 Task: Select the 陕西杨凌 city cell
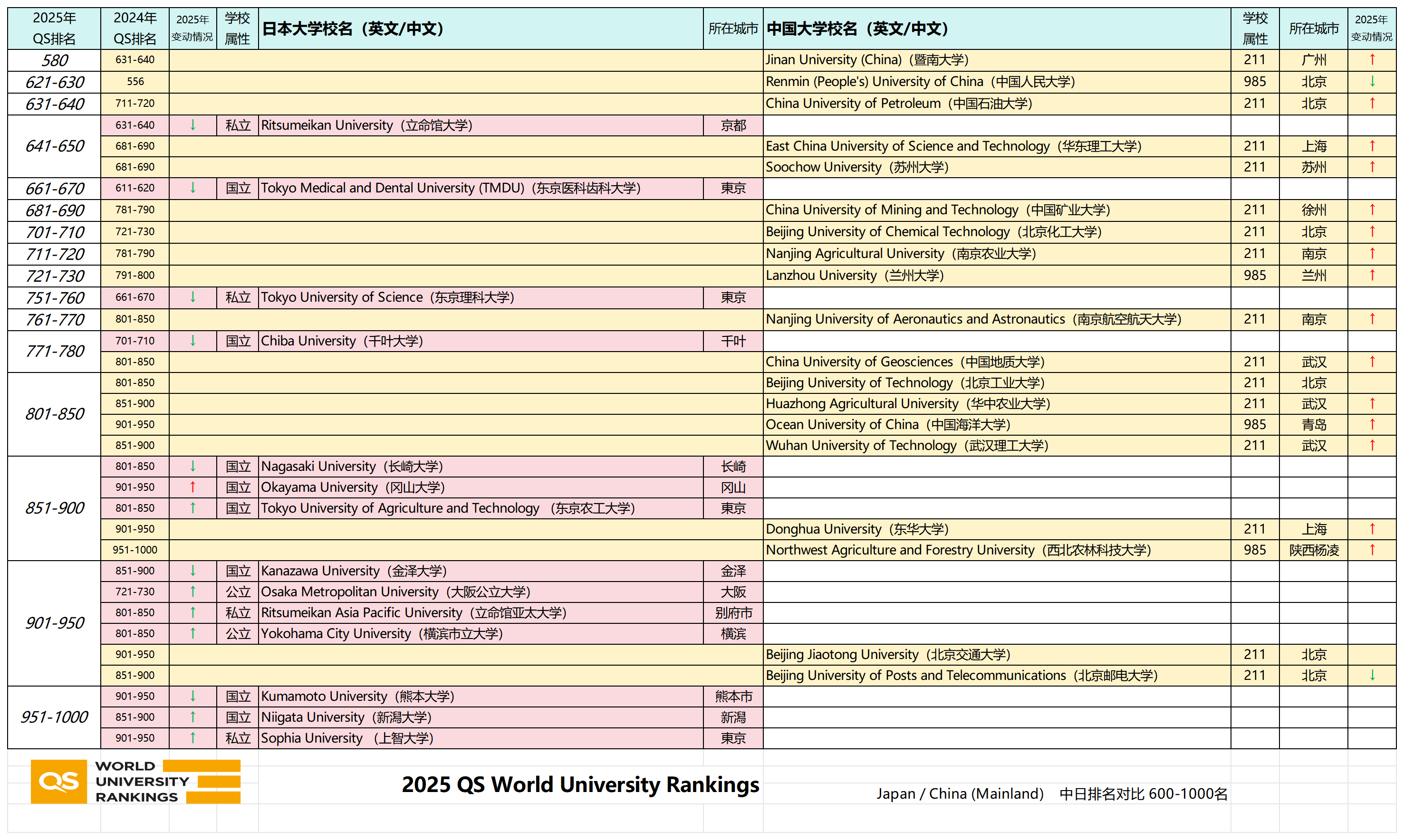point(1313,550)
